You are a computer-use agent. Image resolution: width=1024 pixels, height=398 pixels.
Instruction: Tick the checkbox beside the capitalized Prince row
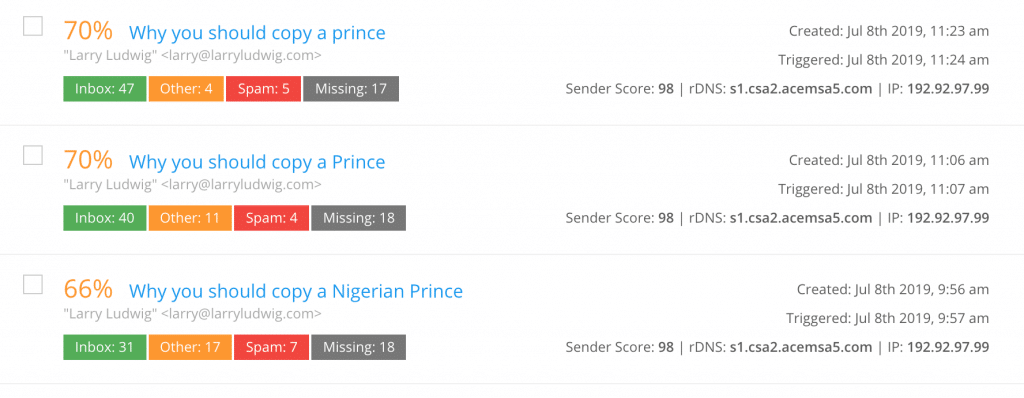tap(33, 156)
